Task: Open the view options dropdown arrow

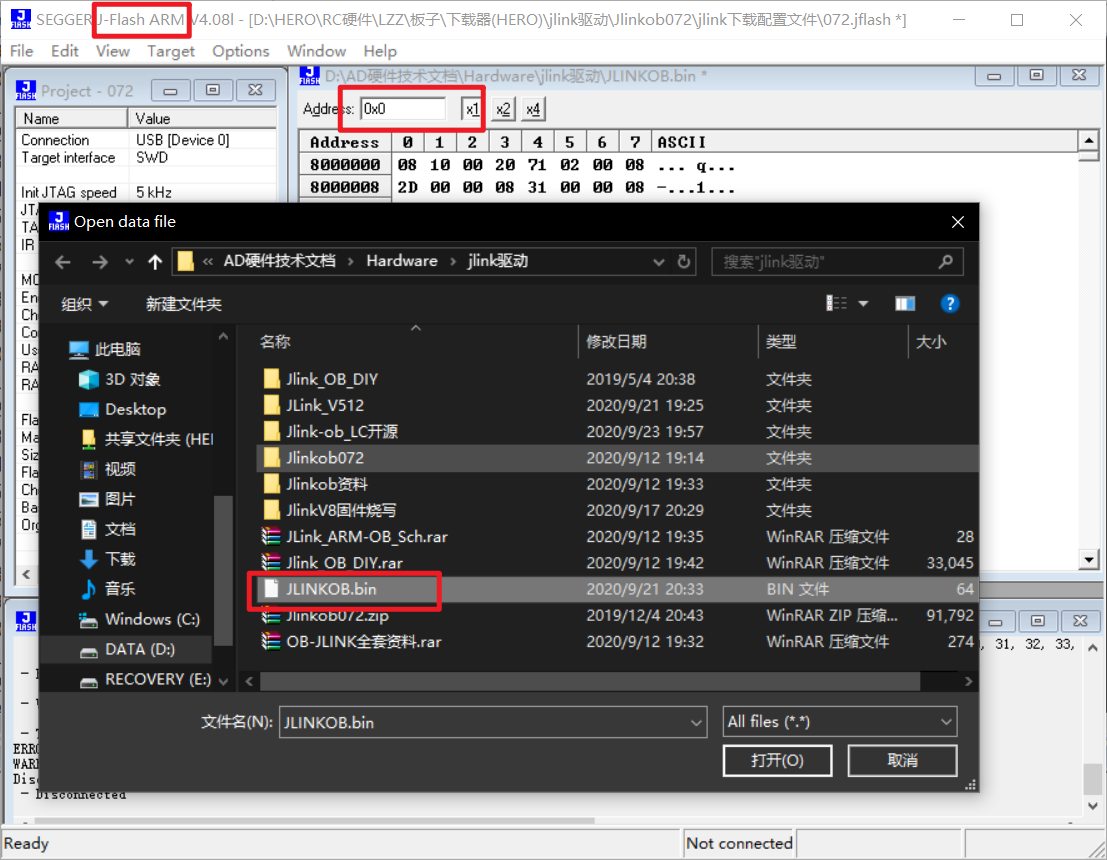Action: click(863, 304)
